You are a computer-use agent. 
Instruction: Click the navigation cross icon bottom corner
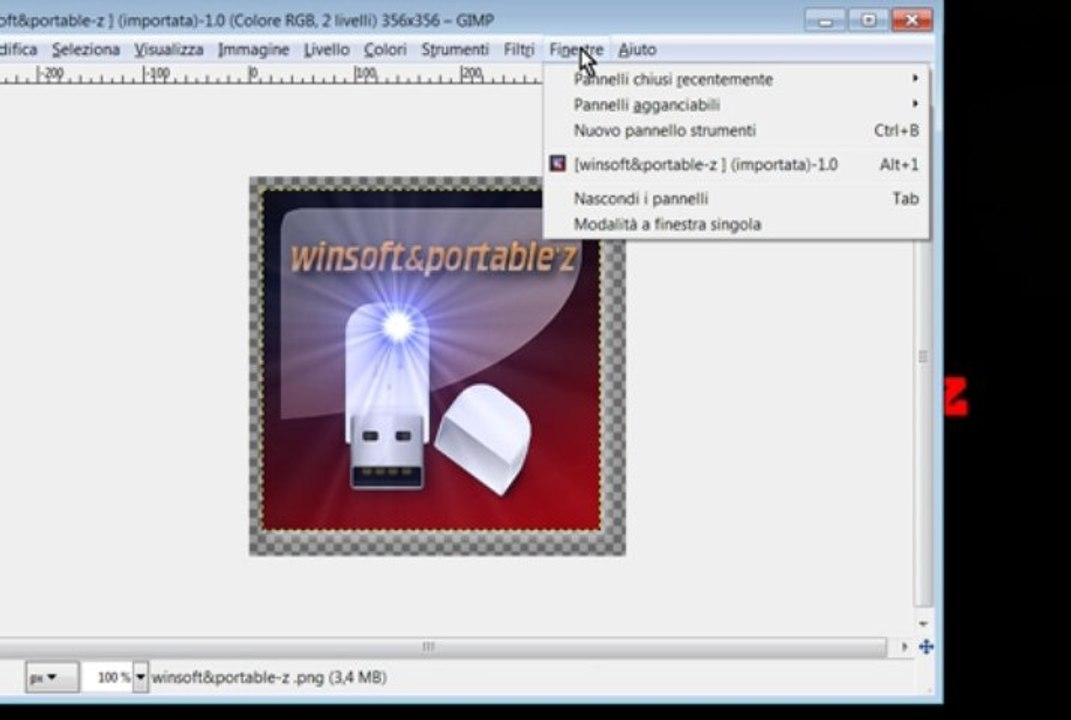pyautogui.click(x=926, y=646)
